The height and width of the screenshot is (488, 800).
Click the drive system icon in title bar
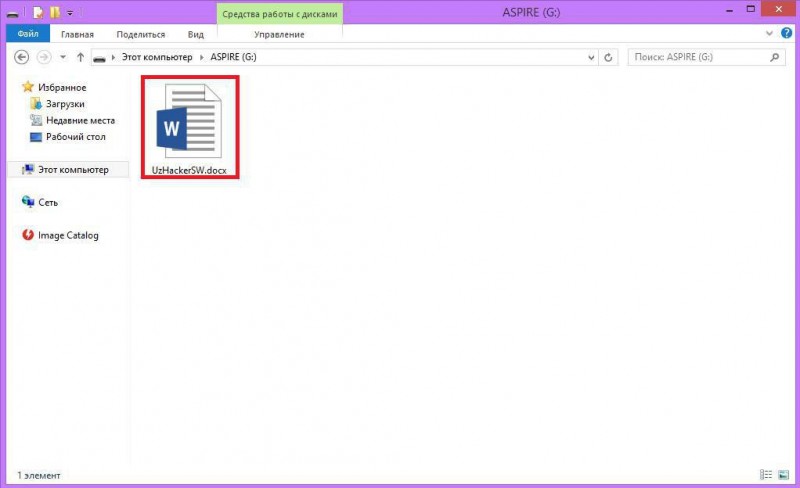[x=13, y=13]
